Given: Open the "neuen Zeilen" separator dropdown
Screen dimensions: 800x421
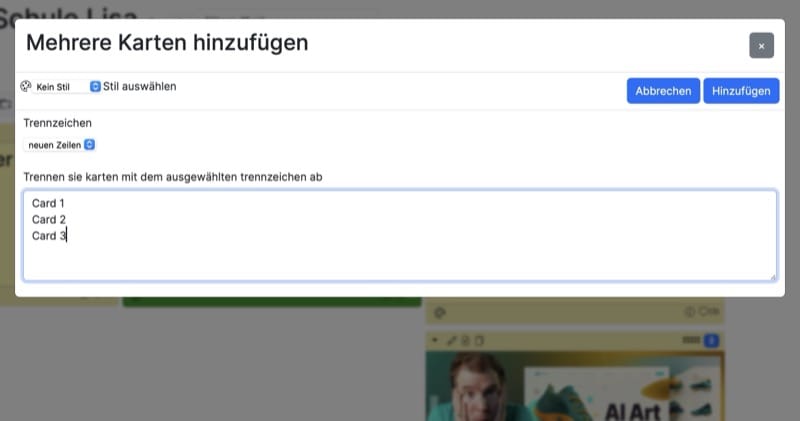Looking at the screenshot, I should (x=60, y=145).
